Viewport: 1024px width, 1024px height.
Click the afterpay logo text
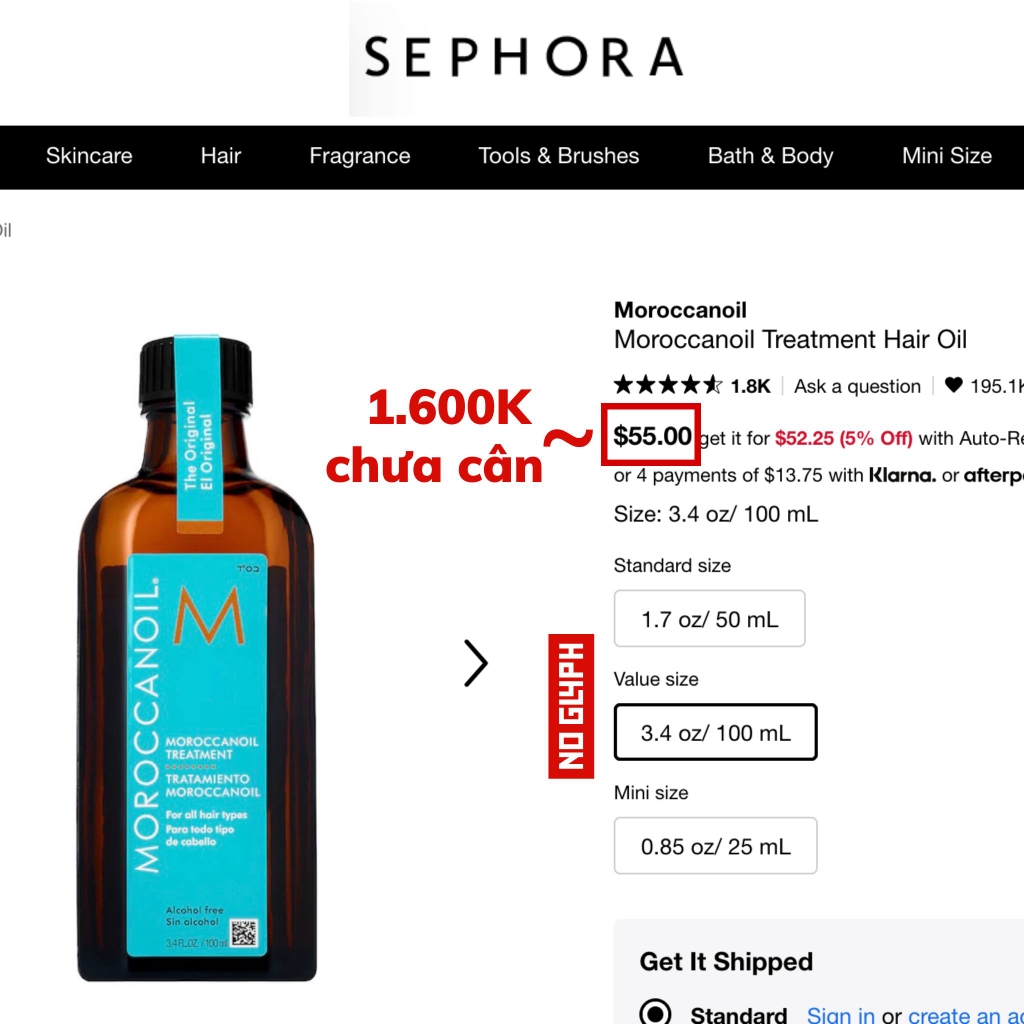993,475
